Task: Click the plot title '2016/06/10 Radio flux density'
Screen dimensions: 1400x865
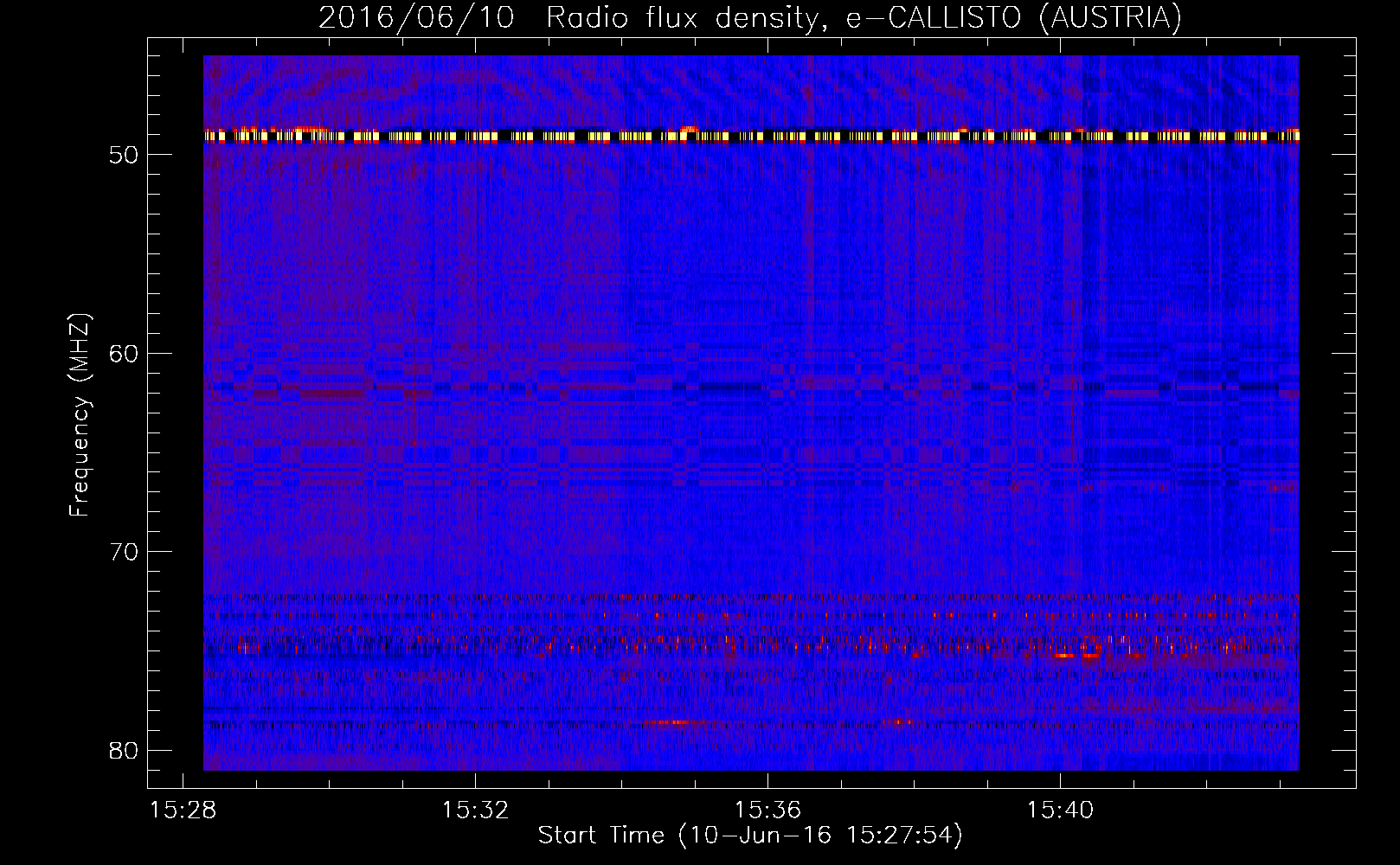Action: (x=750, y=17)
